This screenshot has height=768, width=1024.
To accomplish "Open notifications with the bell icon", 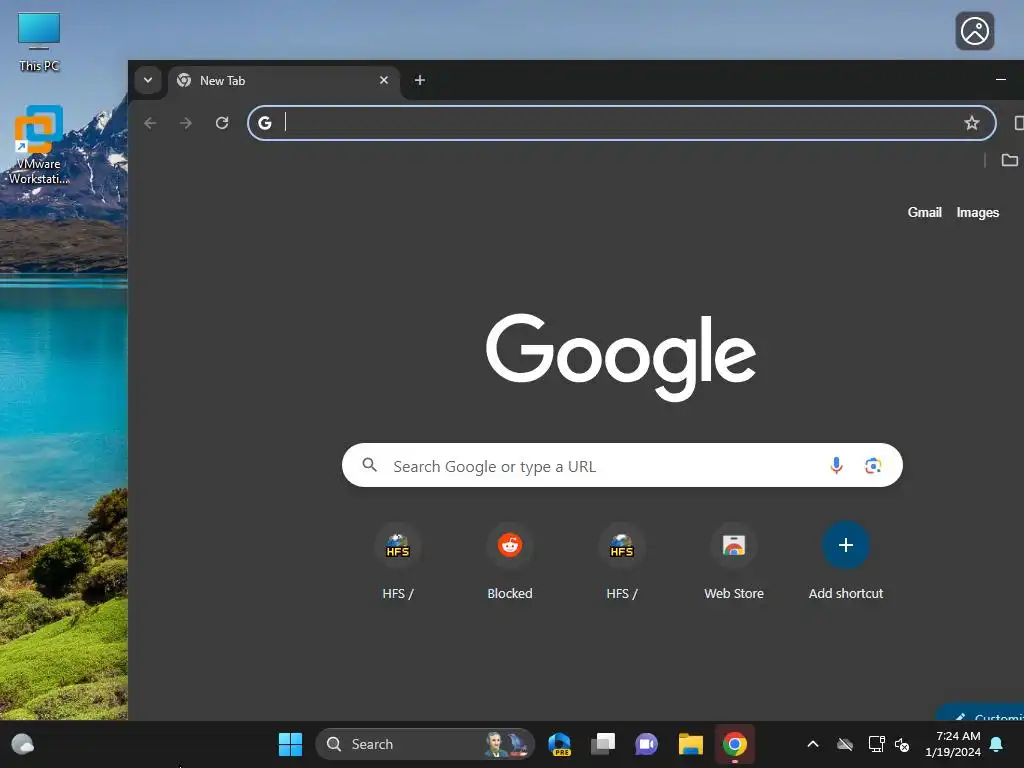I will click(x=997, y=744).
